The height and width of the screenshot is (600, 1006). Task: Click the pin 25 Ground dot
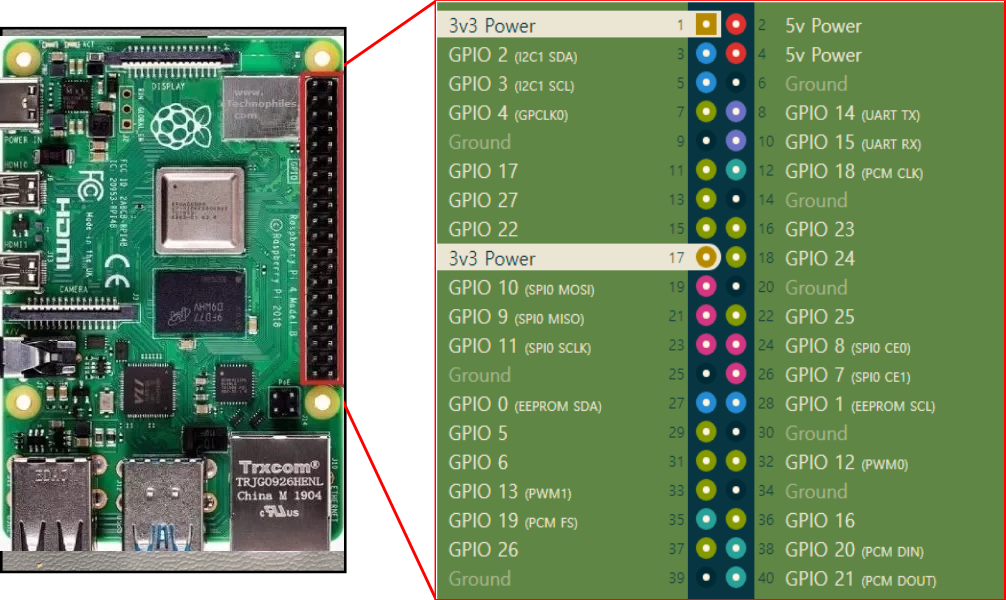coord(706,374)
